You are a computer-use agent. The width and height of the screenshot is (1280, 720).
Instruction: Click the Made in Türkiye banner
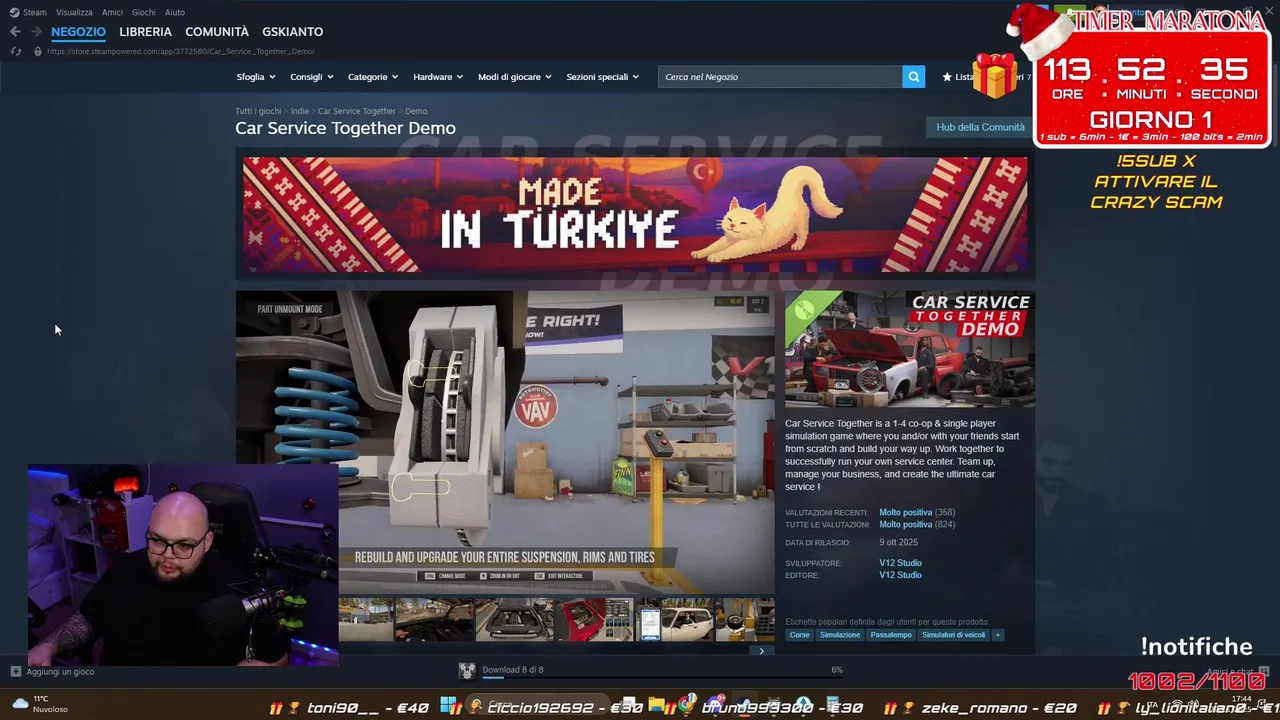click(635, 214)
